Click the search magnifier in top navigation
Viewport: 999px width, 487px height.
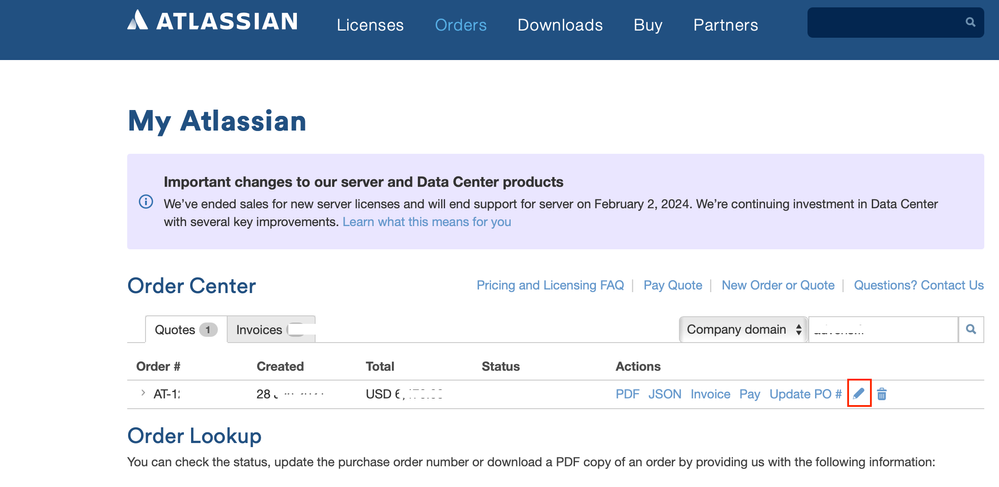970,22
